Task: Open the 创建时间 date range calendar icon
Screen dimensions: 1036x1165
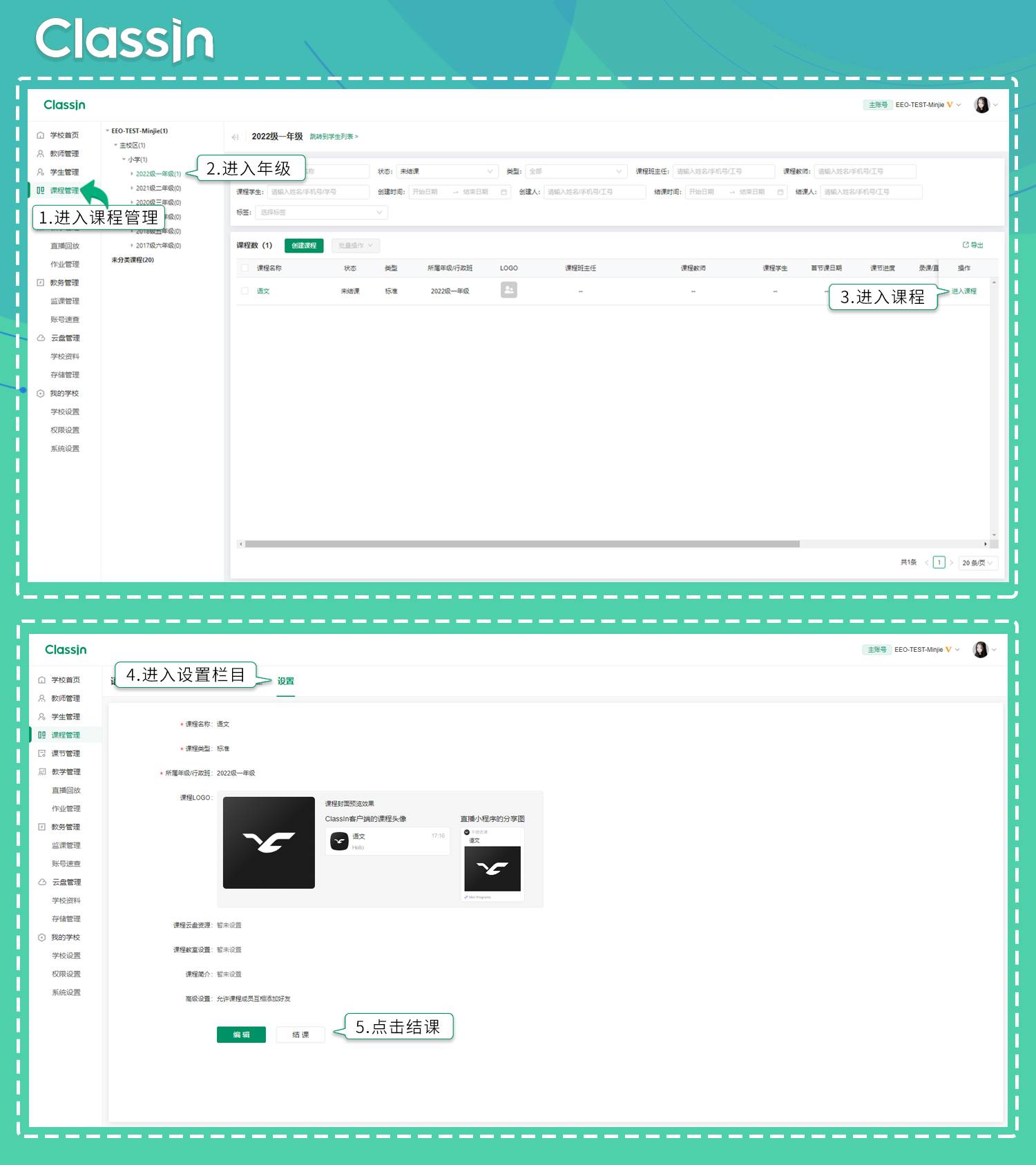Action: 504,192
